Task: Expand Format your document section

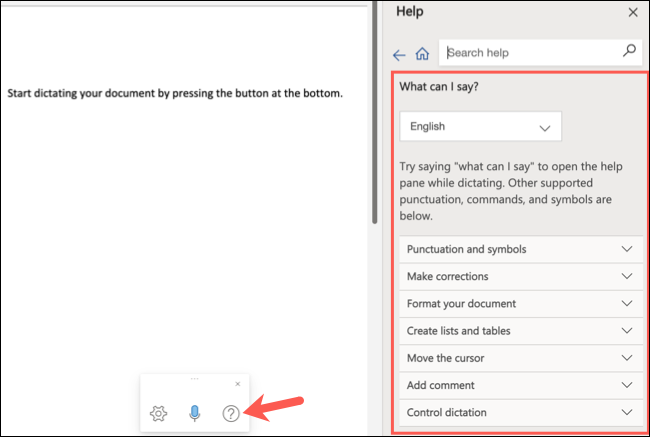Action: pyautogui.click(x=519, y=303)
